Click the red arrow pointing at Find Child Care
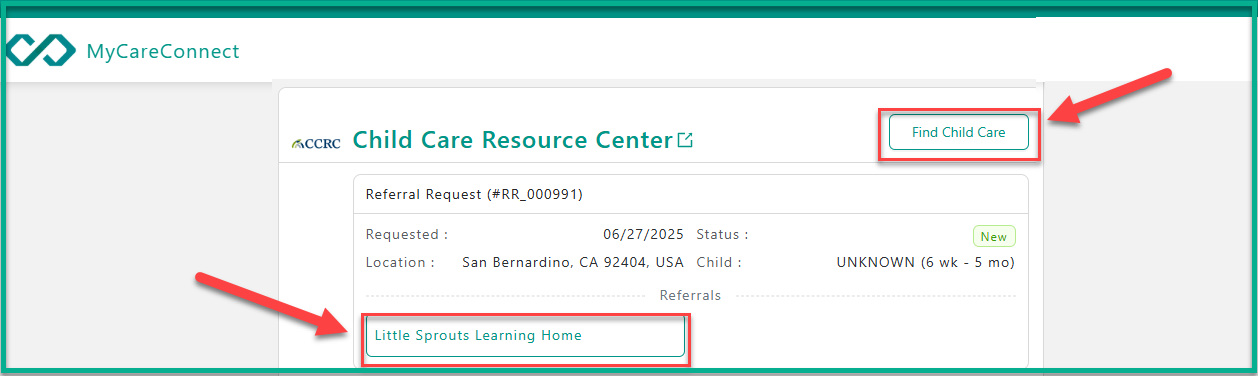The image size is (1258, 376). tap(1110, 98)
